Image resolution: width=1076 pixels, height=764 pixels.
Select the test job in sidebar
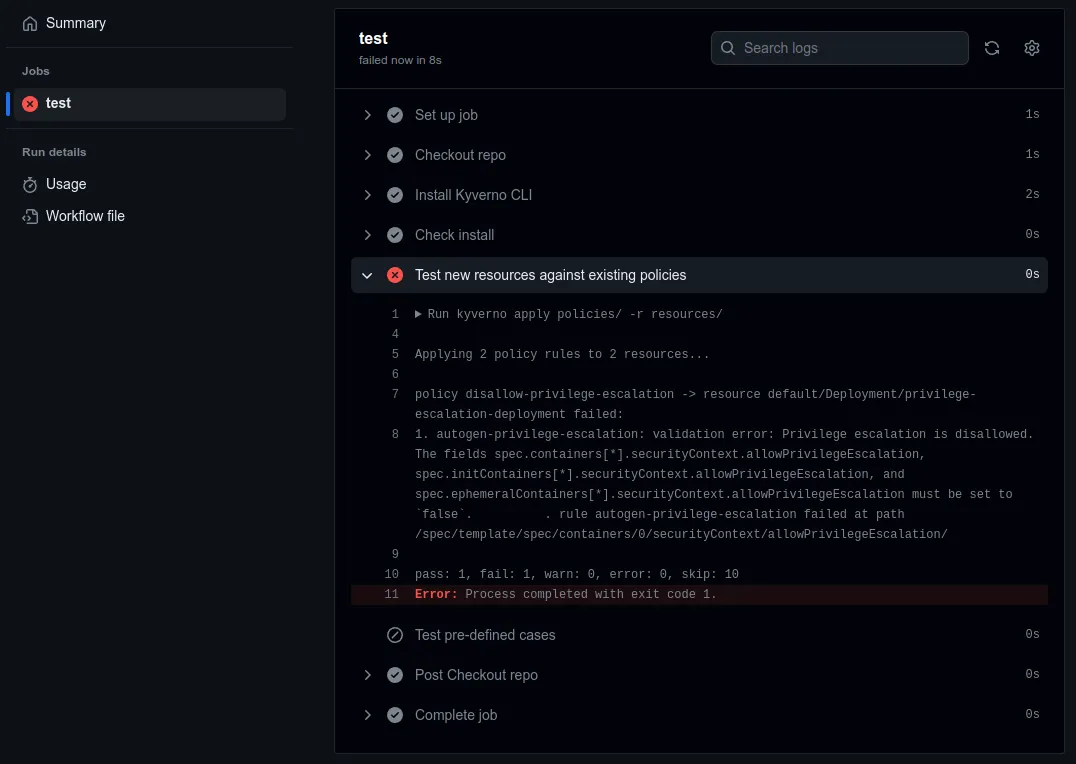[x=58, y=104]
